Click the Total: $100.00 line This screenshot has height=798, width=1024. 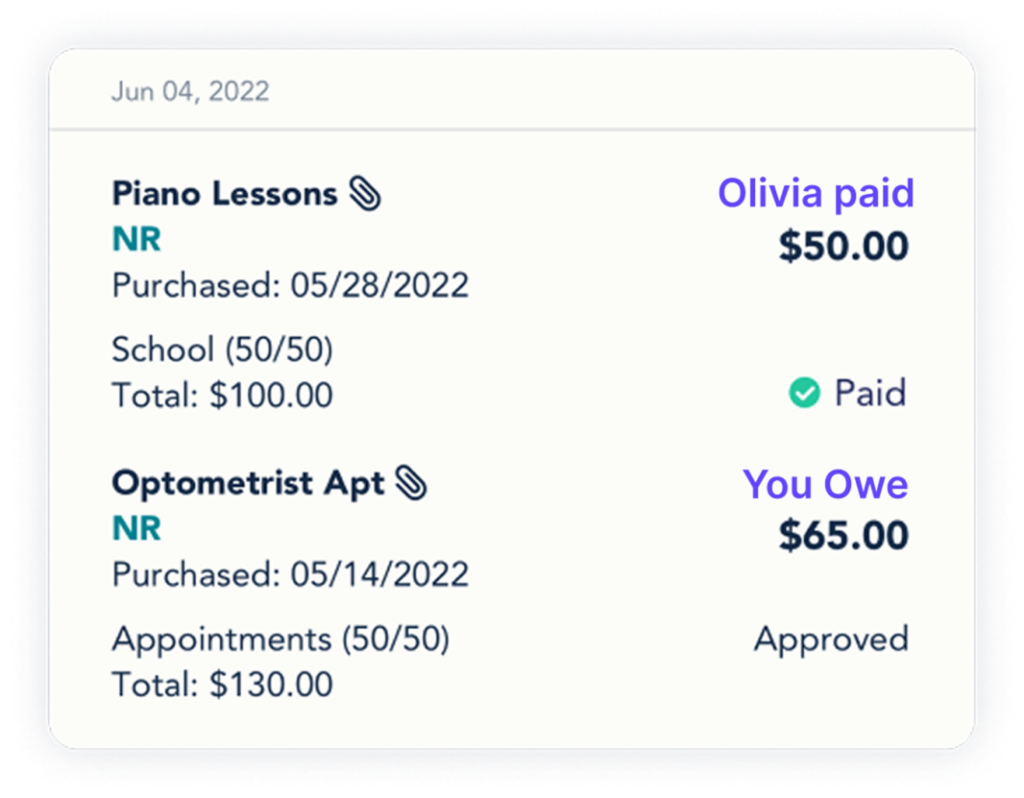[x=222, y=396]
